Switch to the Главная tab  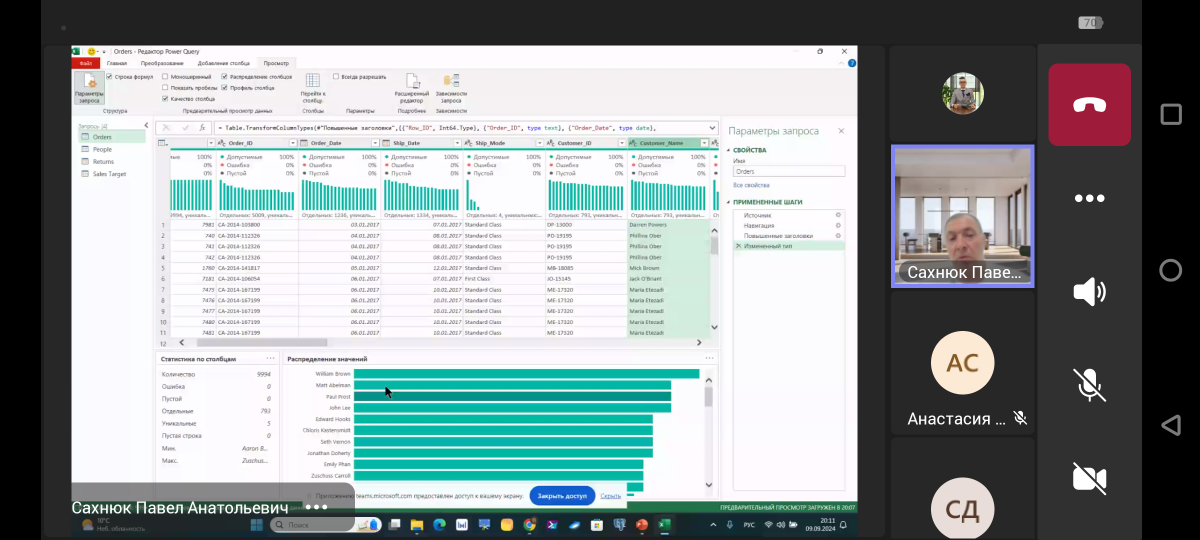[x=118, y=62]
